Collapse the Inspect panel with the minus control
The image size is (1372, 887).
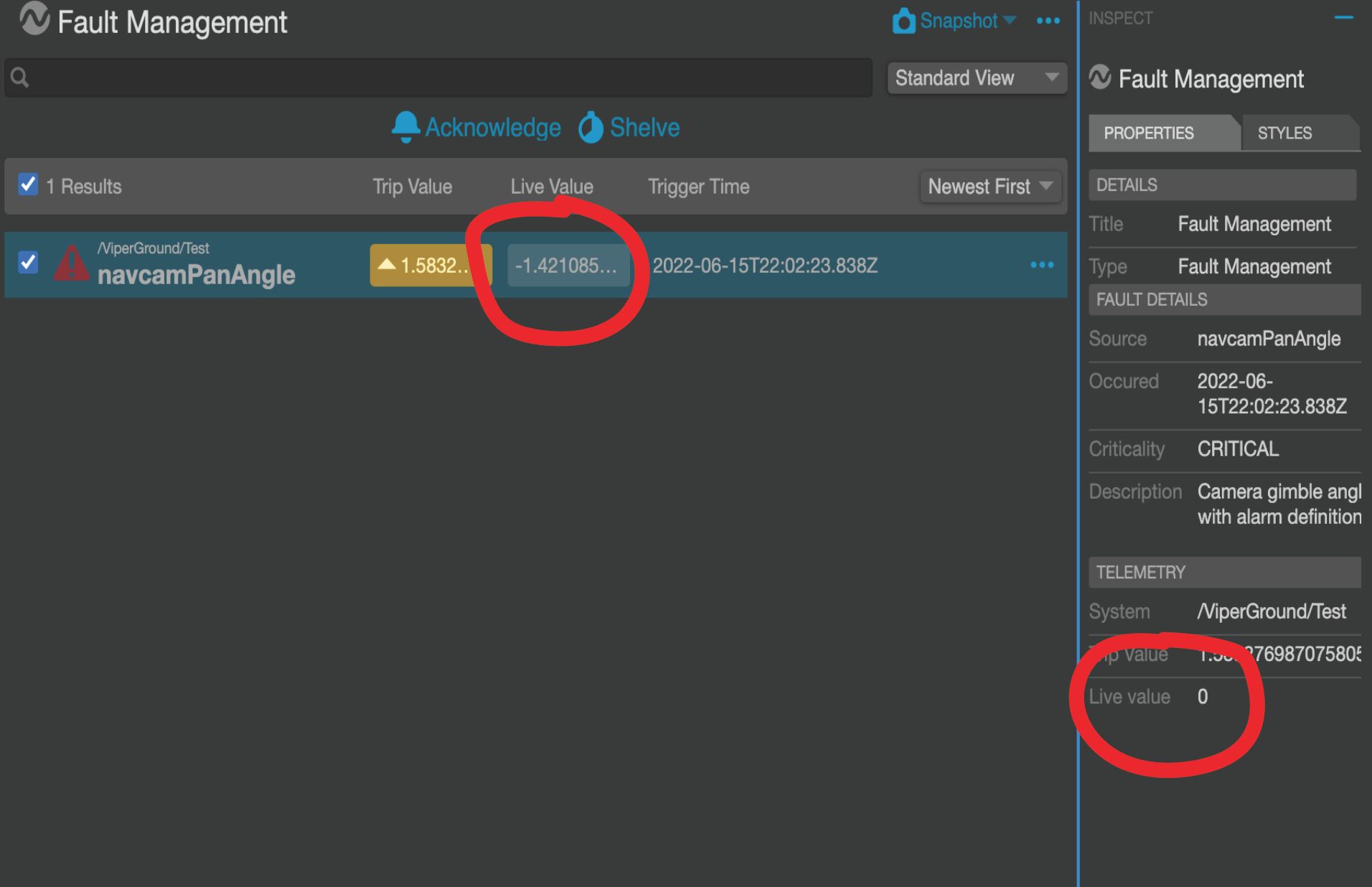tap(1345, 19)
